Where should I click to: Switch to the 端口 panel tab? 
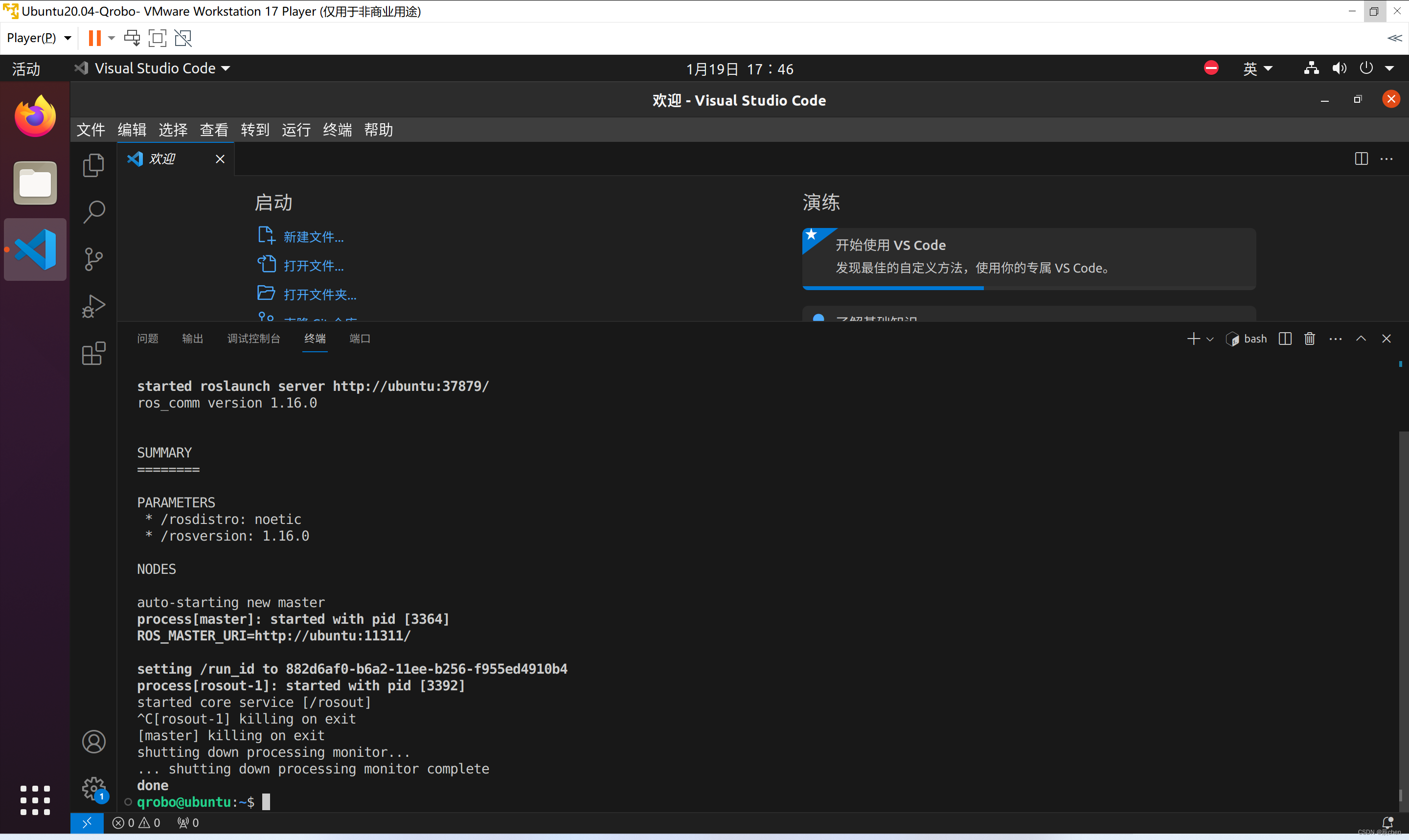pyautogui.click(x=360, y=339)
